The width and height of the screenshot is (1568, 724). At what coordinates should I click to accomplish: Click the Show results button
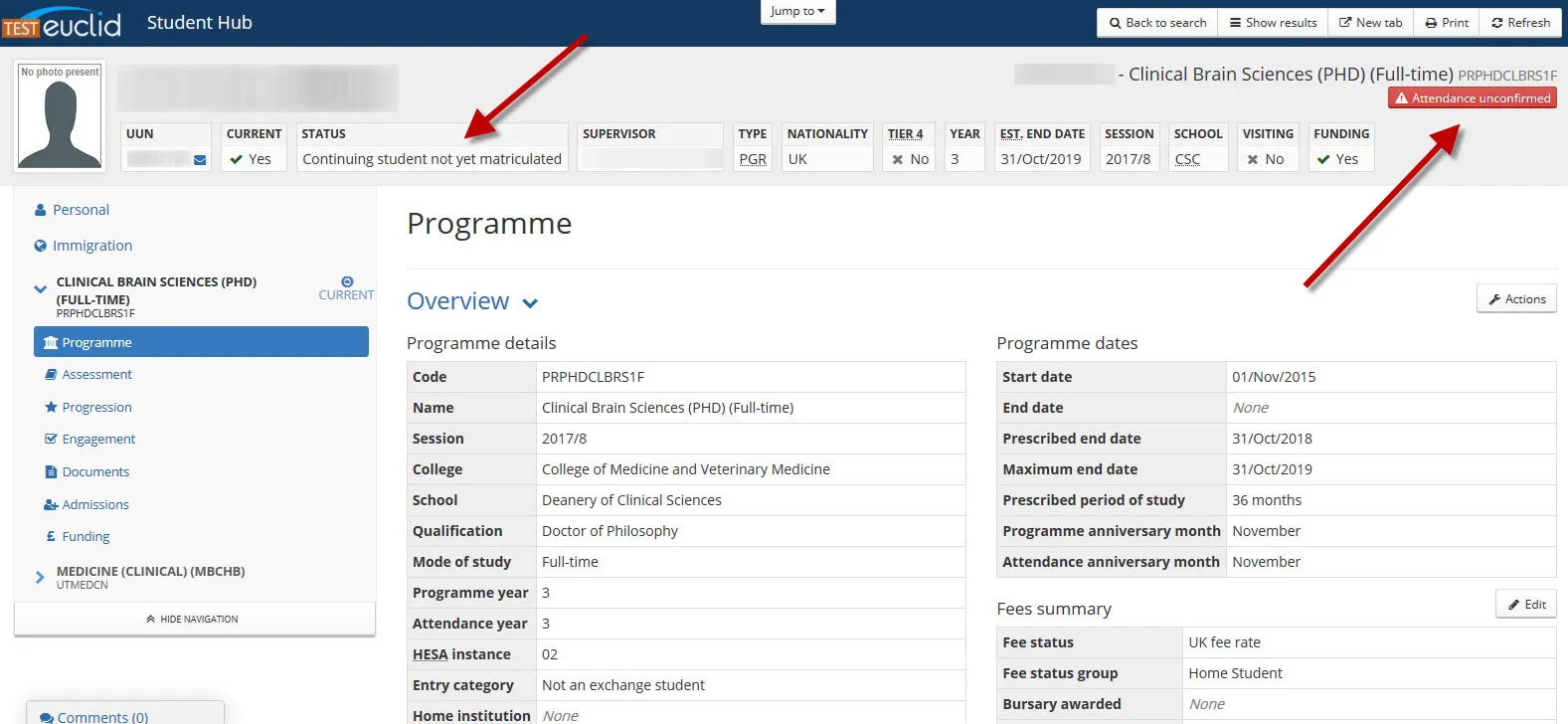pyautogui.click(x=1273, y=23)
